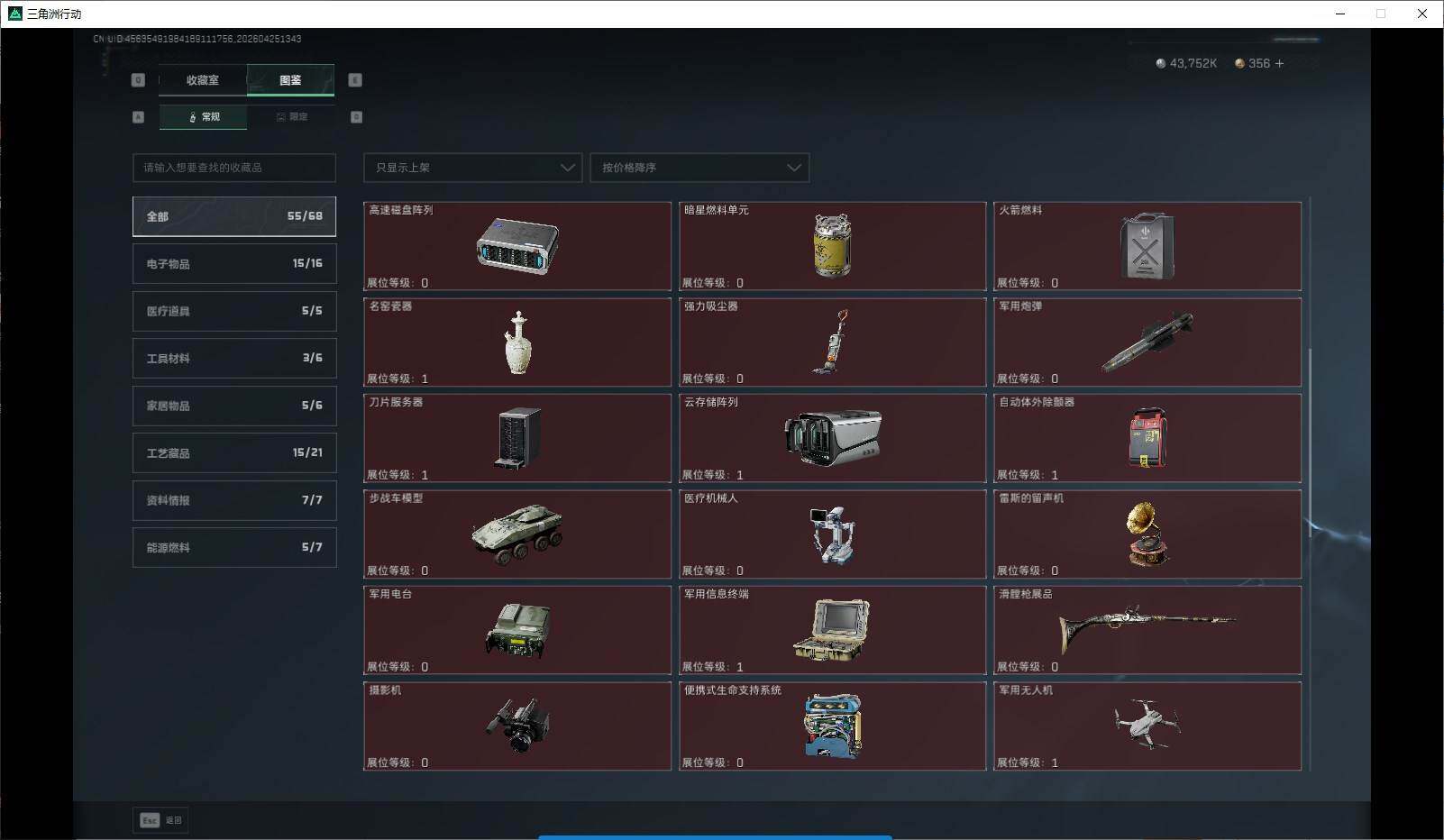Click the 43,752K currency coin icon
1444x840 pixels.
(1160, 63)
